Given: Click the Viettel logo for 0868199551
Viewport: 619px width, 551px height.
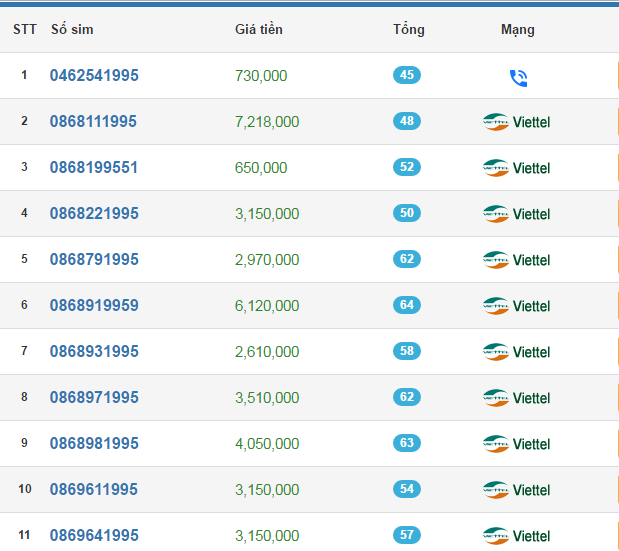Looking at the screenshot, I should tap(516, 168).
